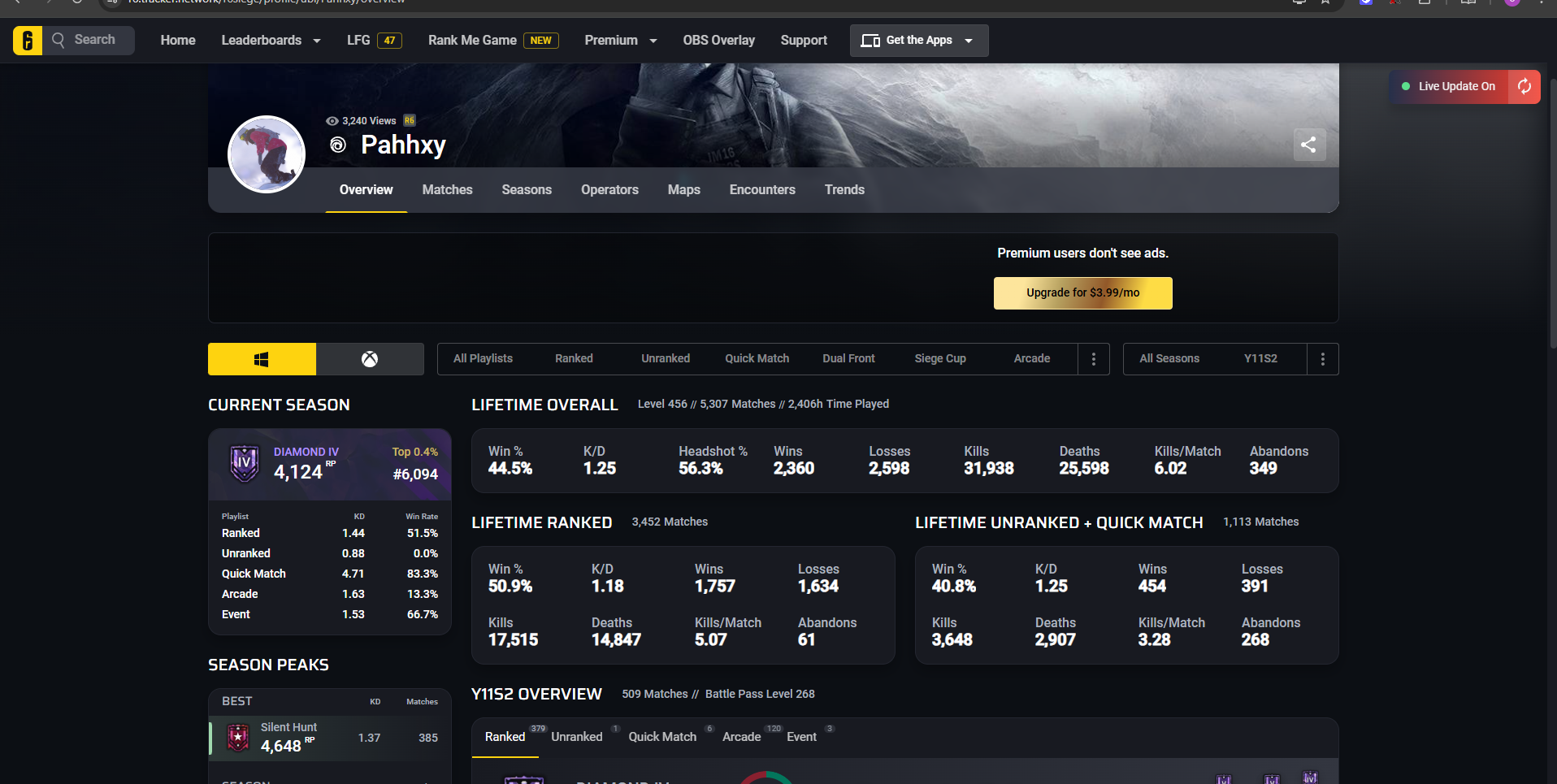This screenshot has height=784, width=1557.
Task: Click the #6,094 leaderboard rank
Action: point(415,474)
